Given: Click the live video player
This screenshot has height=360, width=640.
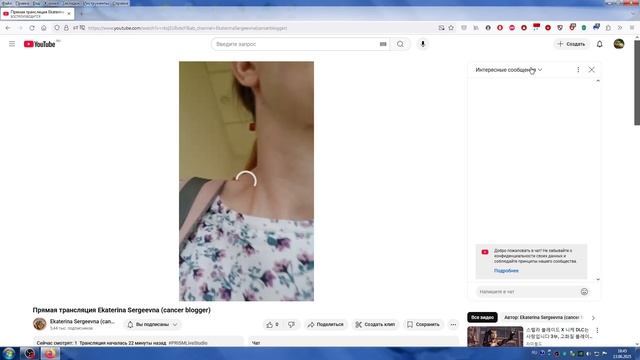Looking at the screenshot, I should 246,181.
